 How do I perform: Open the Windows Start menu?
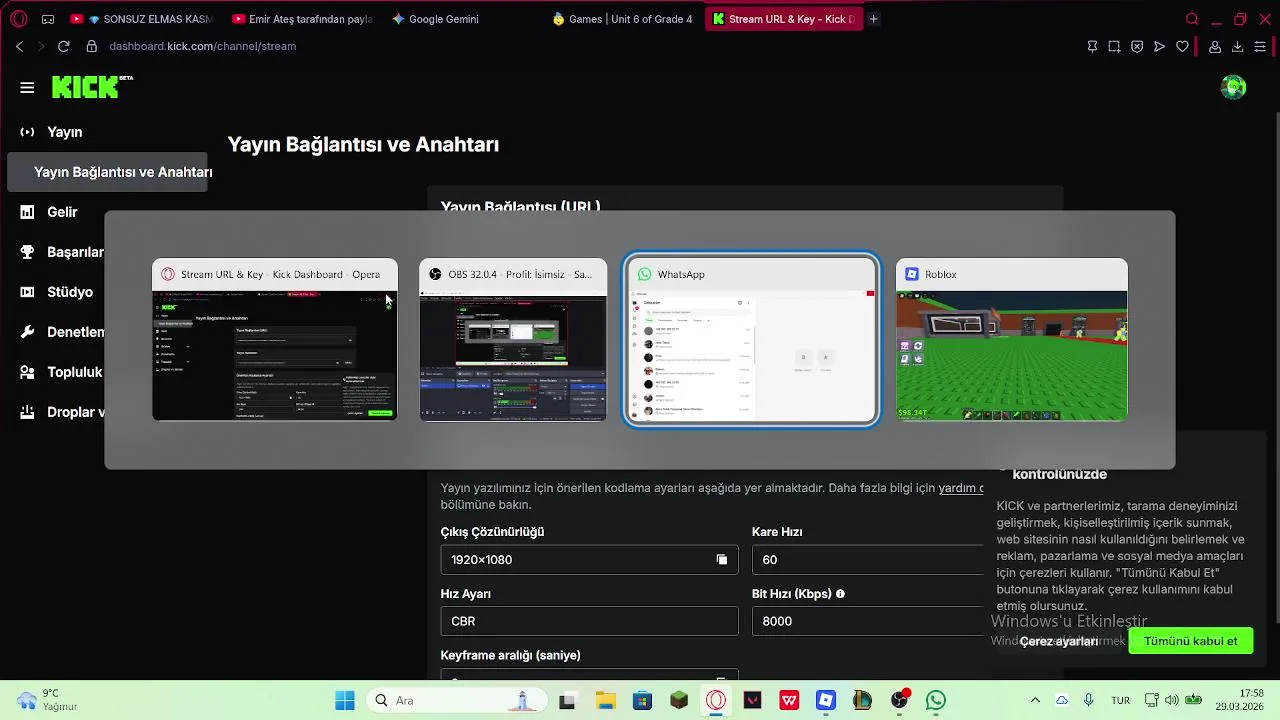[345, 701]
